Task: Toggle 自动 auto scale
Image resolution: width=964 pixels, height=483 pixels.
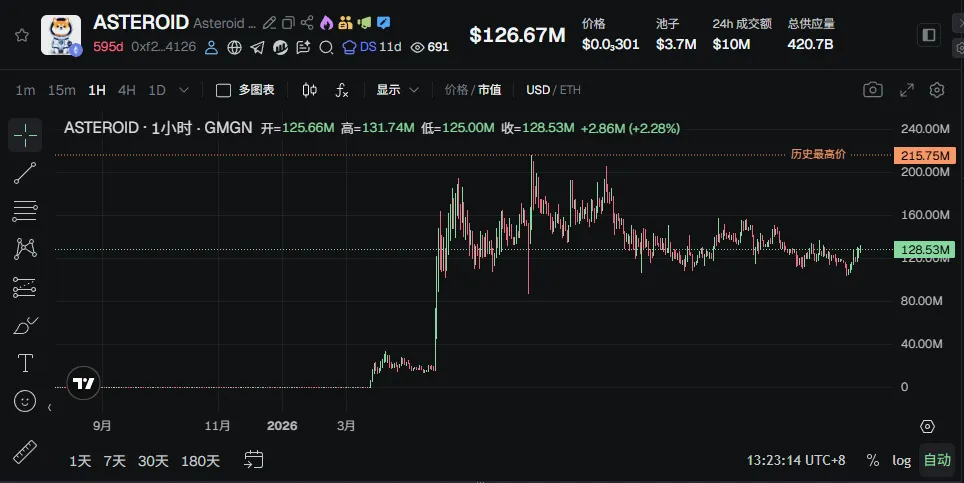Action: coord(937,460)
